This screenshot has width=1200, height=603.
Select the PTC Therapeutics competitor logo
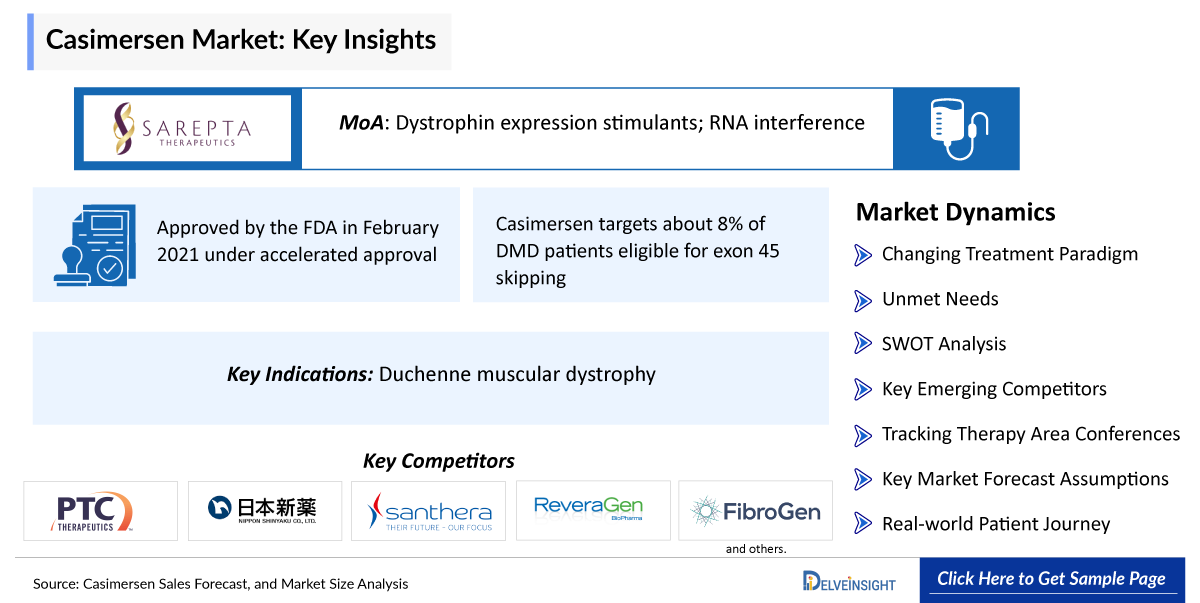(100, 511)
